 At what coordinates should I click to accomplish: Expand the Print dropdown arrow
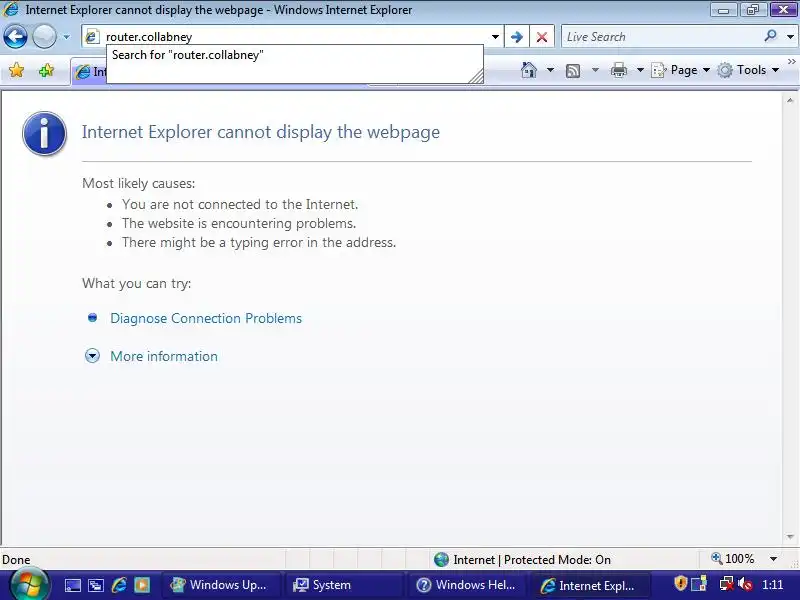640,70
